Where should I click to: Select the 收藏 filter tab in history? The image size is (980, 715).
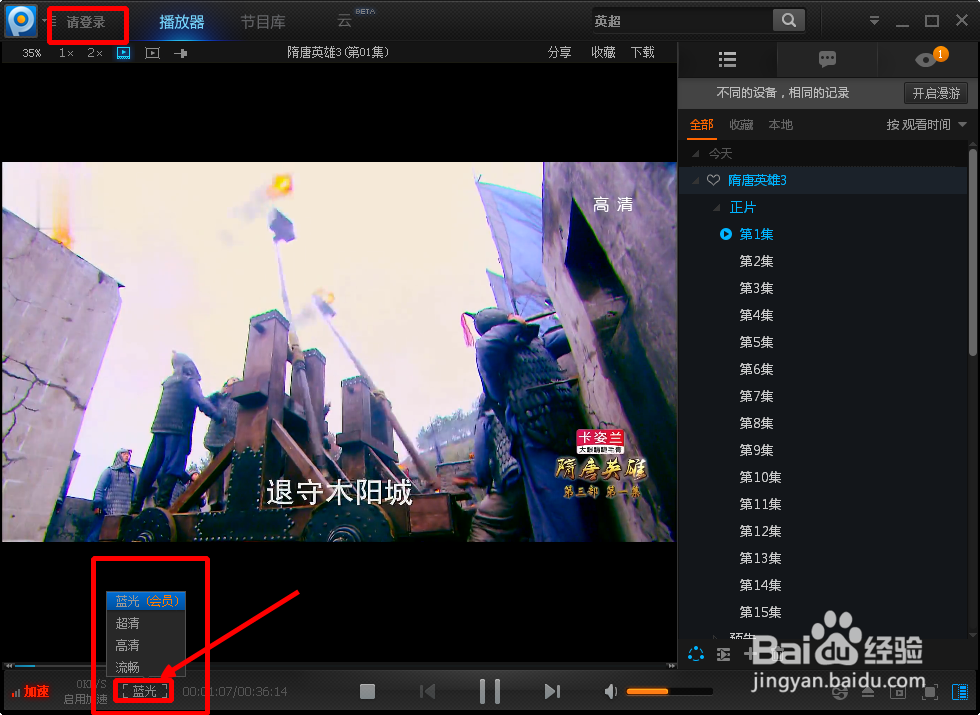741,125
